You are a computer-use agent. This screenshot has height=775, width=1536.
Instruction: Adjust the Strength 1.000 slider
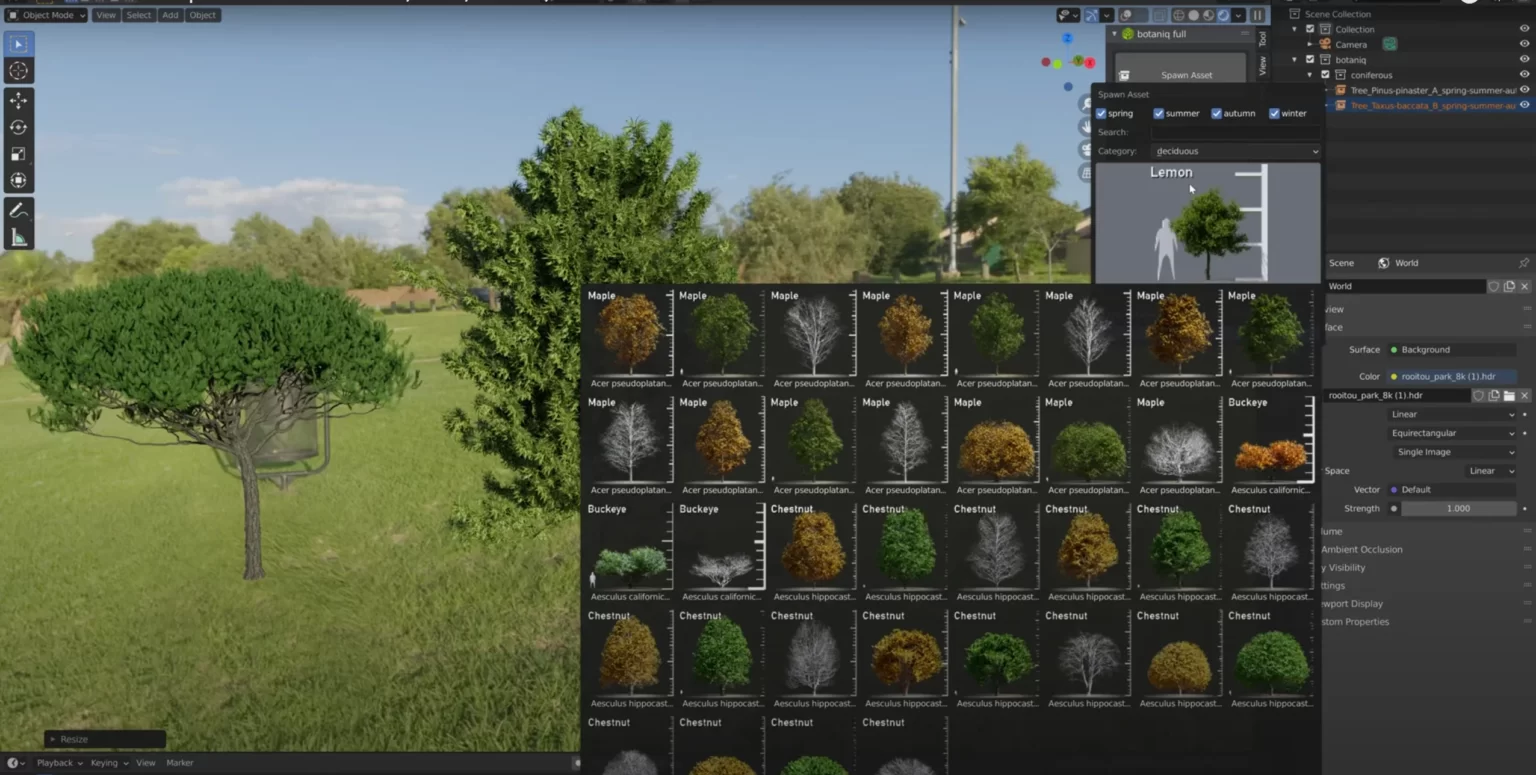(1458, 508)
